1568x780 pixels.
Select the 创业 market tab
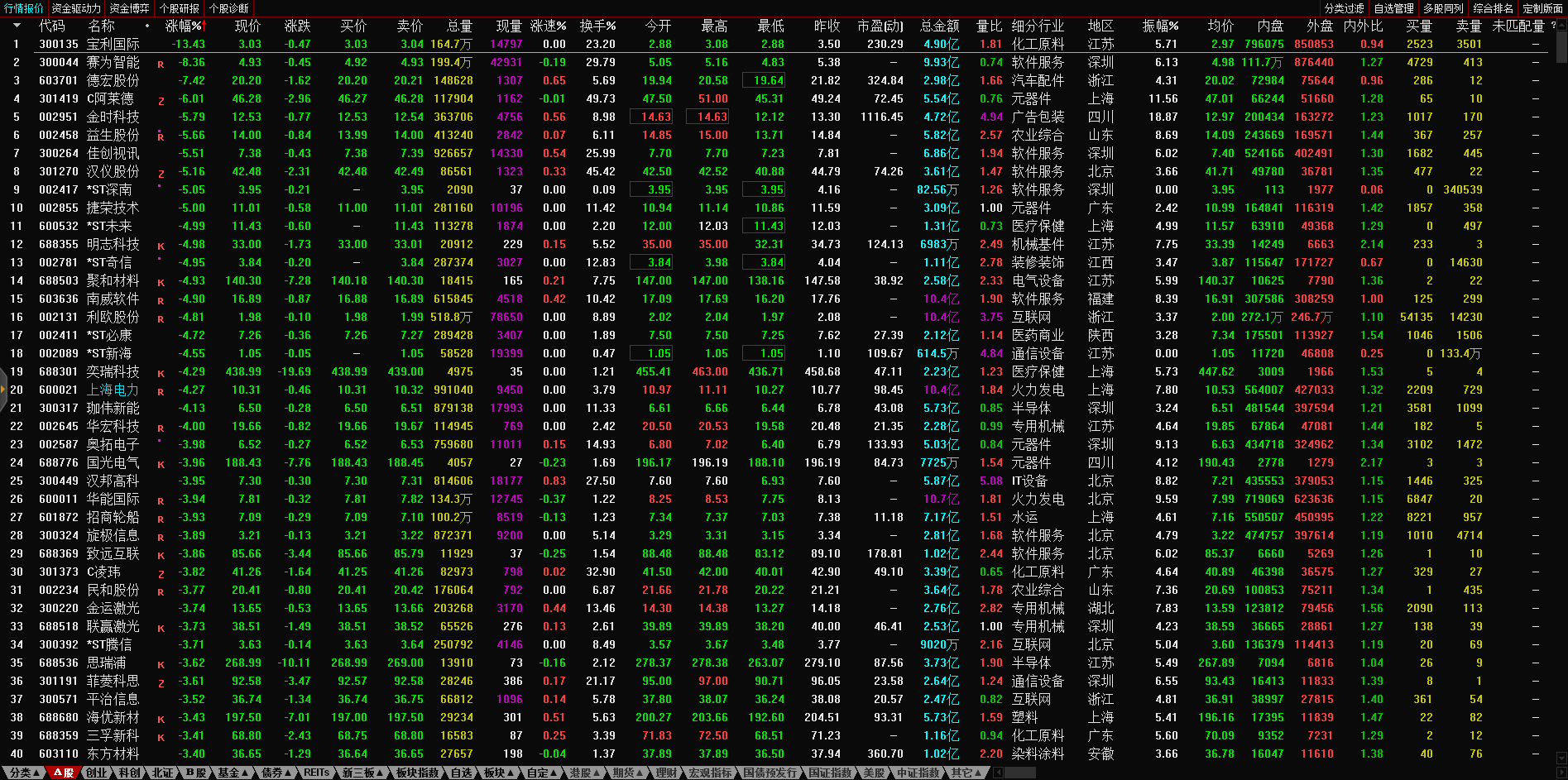[96, 773]
